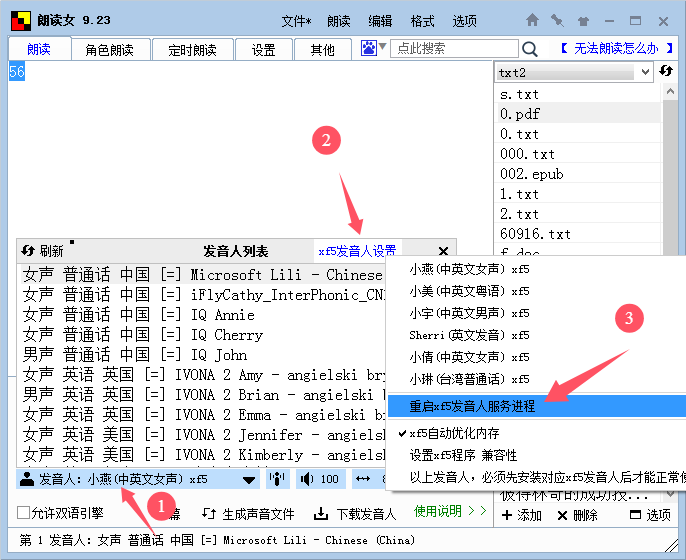
Task: Click the file list scrollbar up arrow
Action: click(670, 91)
